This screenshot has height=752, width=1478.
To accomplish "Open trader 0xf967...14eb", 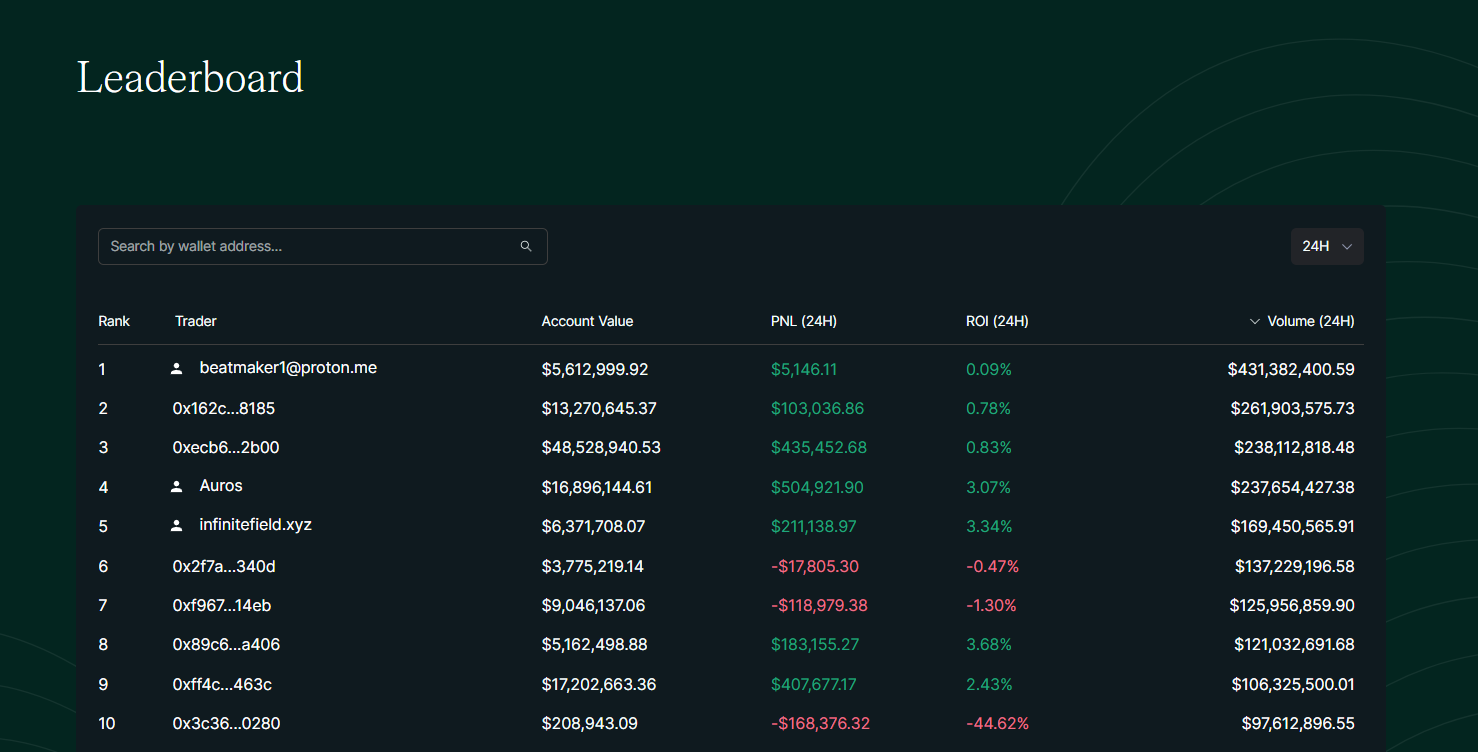I will (x=222, y=605).
